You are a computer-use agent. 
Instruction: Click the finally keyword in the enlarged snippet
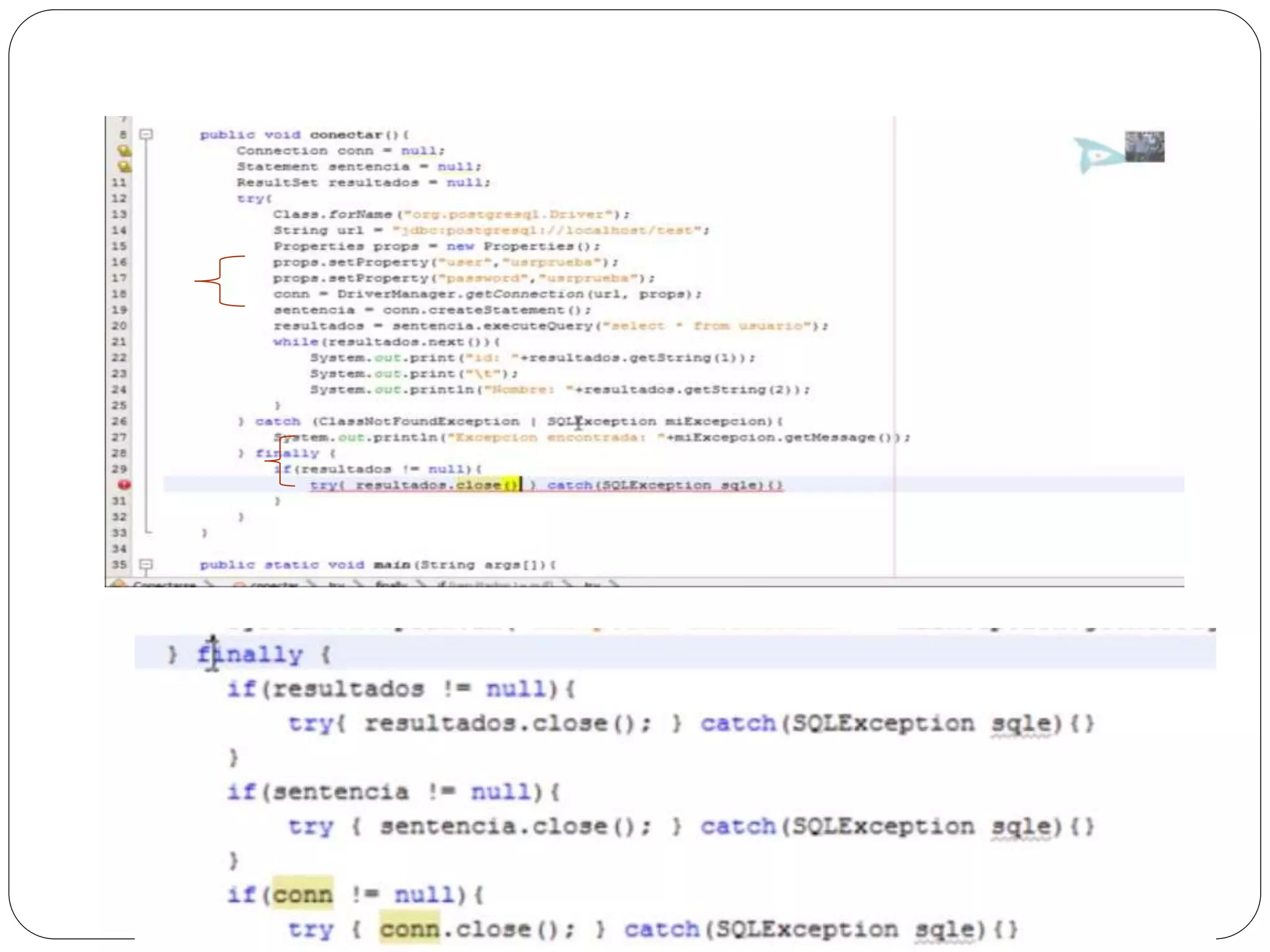point(250,654)
